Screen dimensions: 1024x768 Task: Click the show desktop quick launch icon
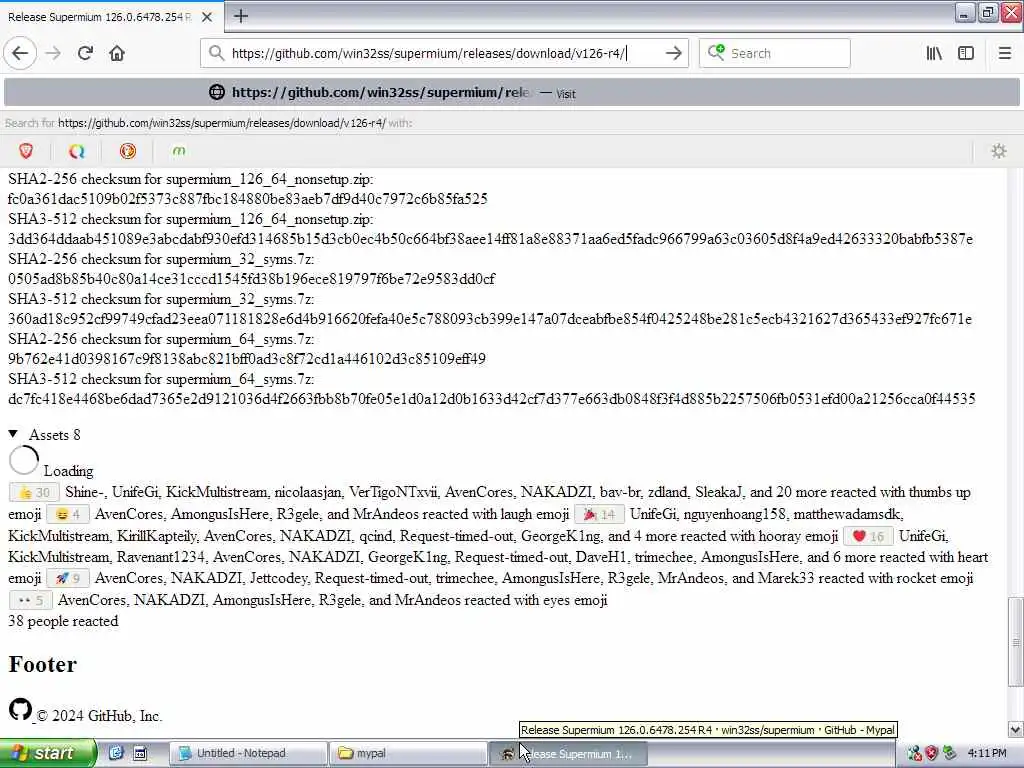pyautogui.click(x=140, y=753)
